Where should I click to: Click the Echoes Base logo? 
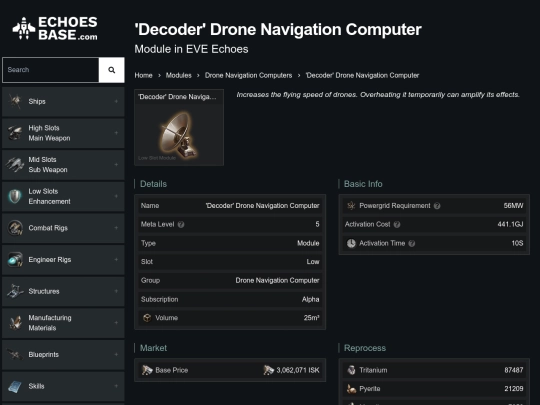(55, 28)
